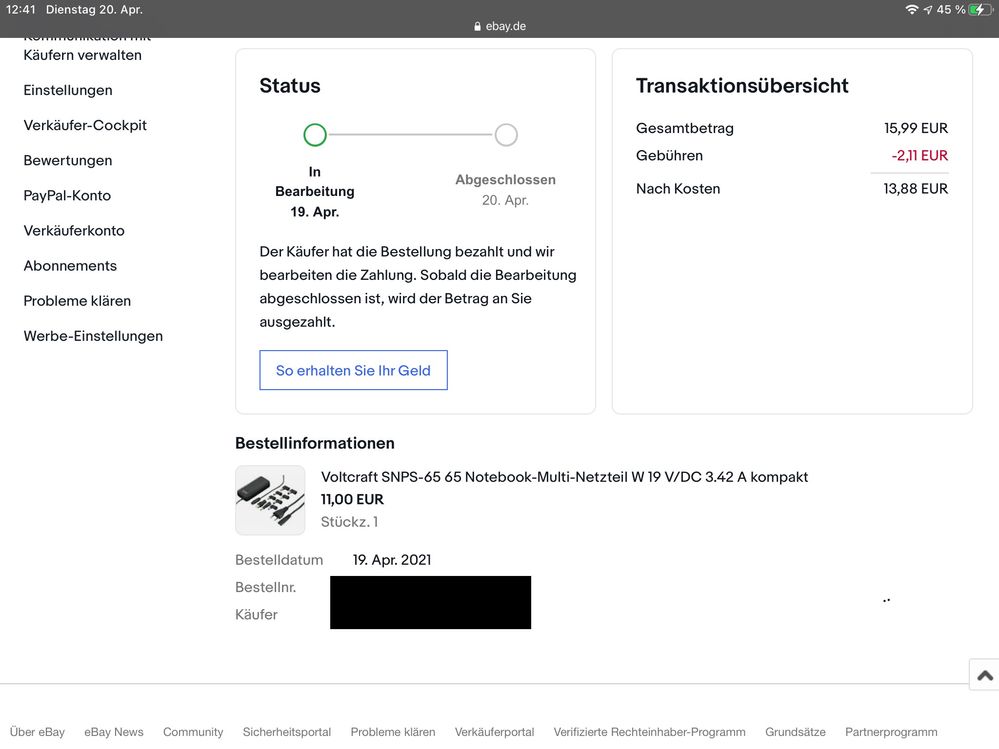This screenshot has height=749, width=999.
Task: Open Werbe-Einstellungen in the sidebar
Action: click(93, 336)
